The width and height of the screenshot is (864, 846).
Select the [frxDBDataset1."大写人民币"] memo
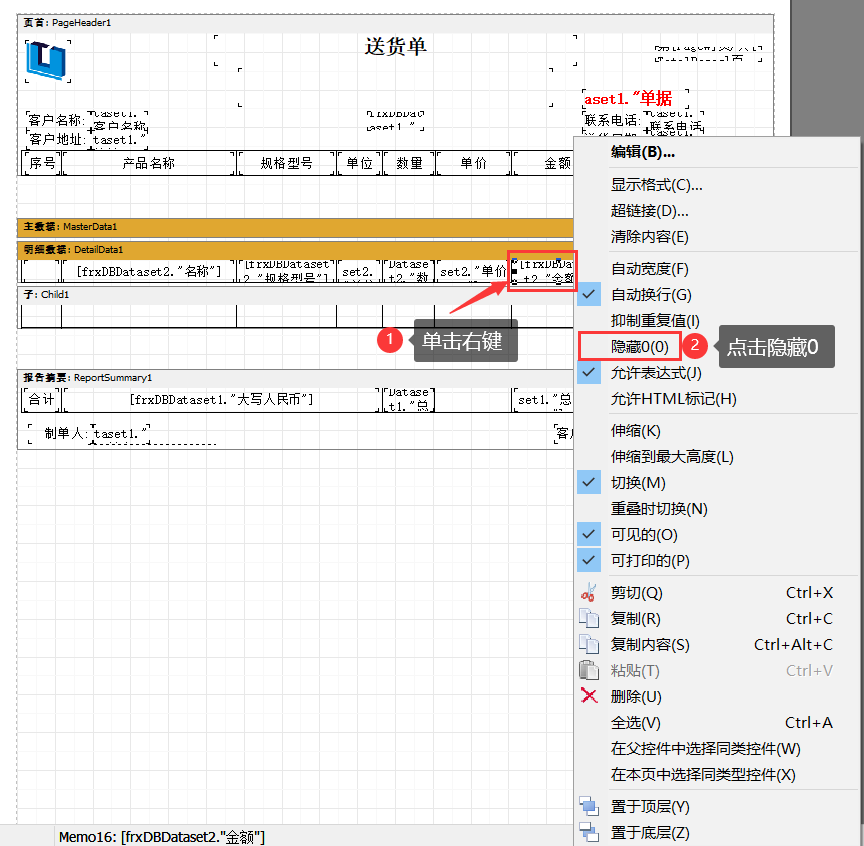(222, 400)
